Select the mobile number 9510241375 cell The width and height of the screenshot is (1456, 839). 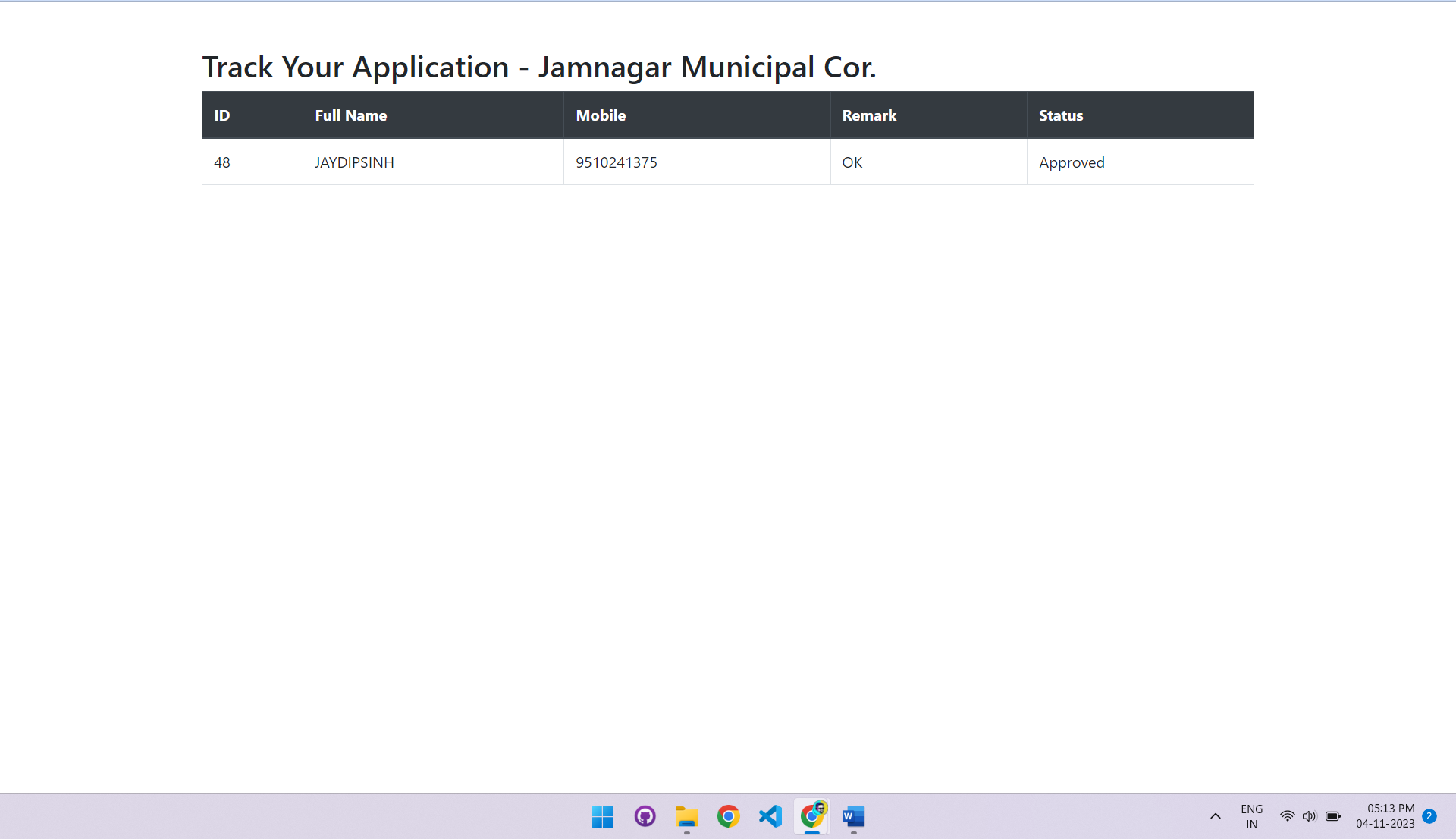coord(617,162)
